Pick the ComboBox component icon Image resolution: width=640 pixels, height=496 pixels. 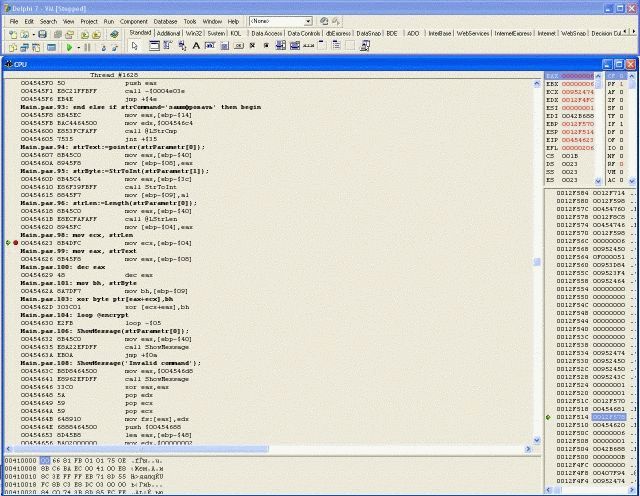295,46
